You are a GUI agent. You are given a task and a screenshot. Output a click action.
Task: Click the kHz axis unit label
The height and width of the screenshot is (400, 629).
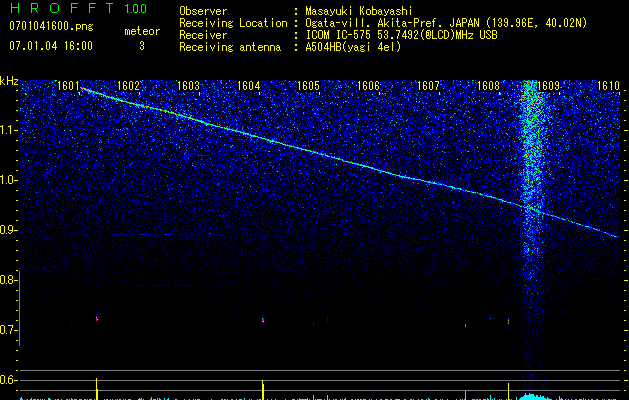tap(9, 81)
